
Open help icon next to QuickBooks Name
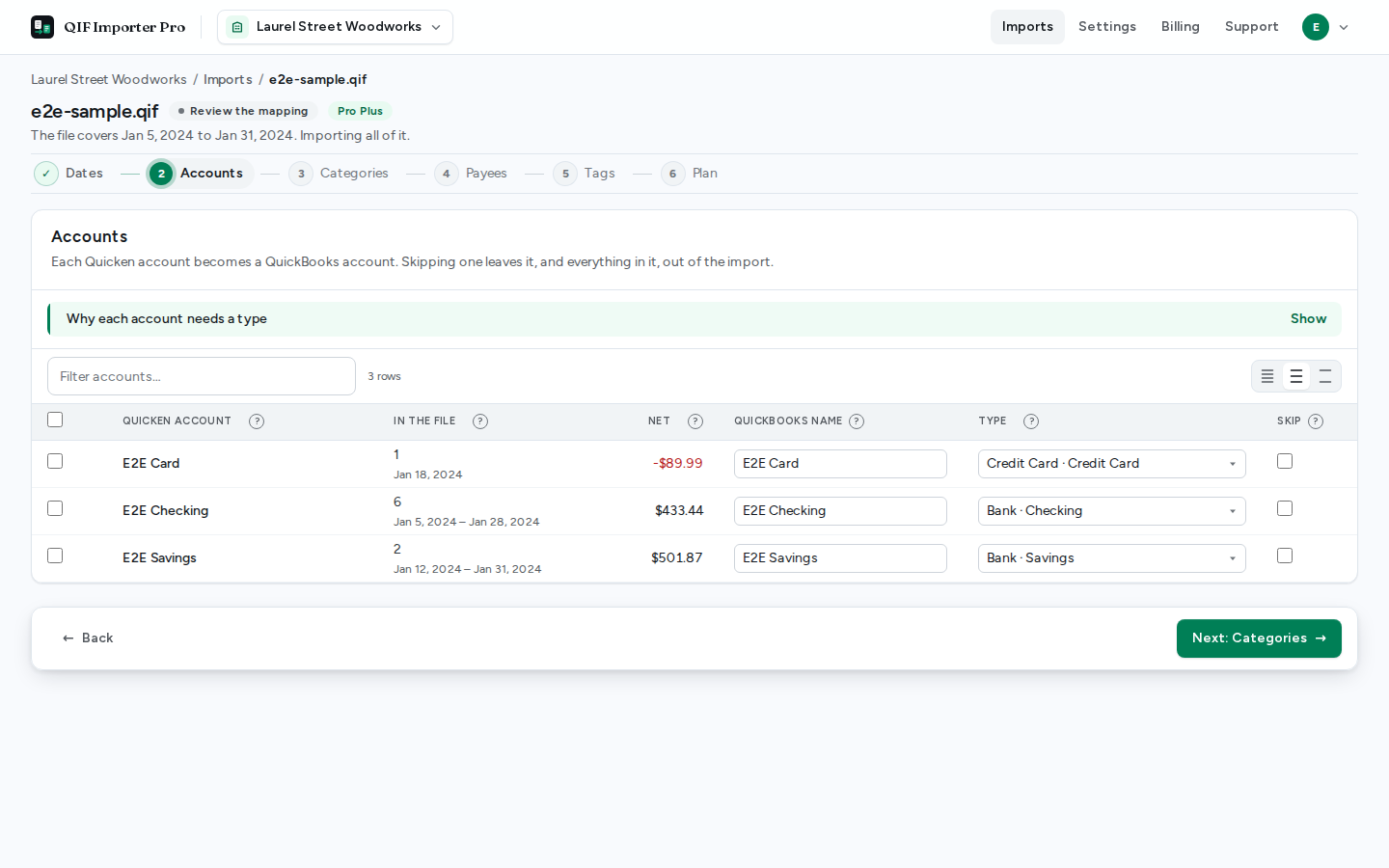tap(857, 421)
